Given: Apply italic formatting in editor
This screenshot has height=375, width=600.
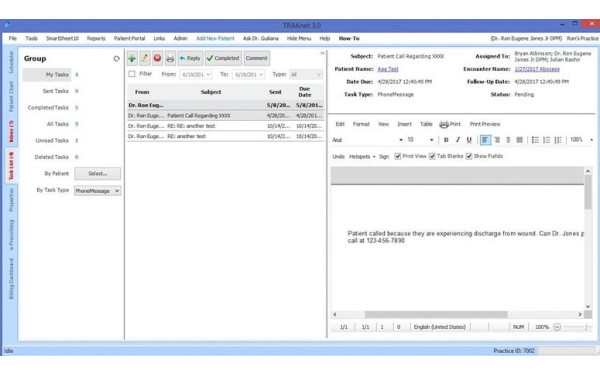Looking at the screenshot, I should (457, 140).
